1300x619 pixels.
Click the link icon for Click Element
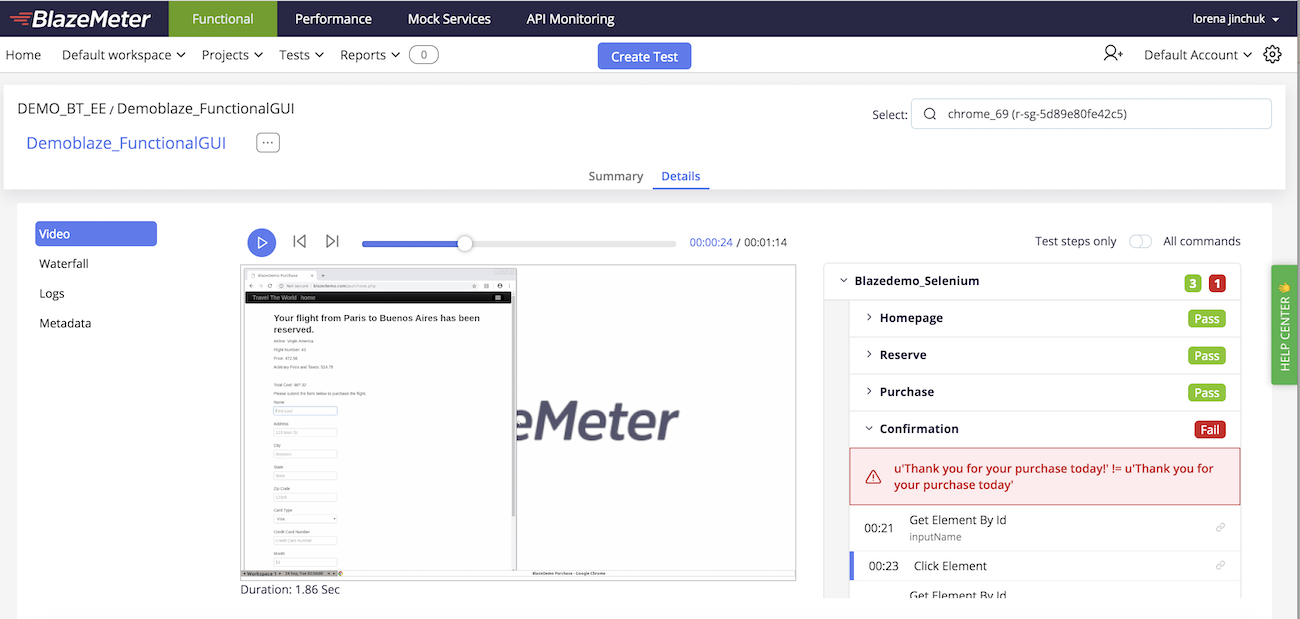coord(1220,566)
